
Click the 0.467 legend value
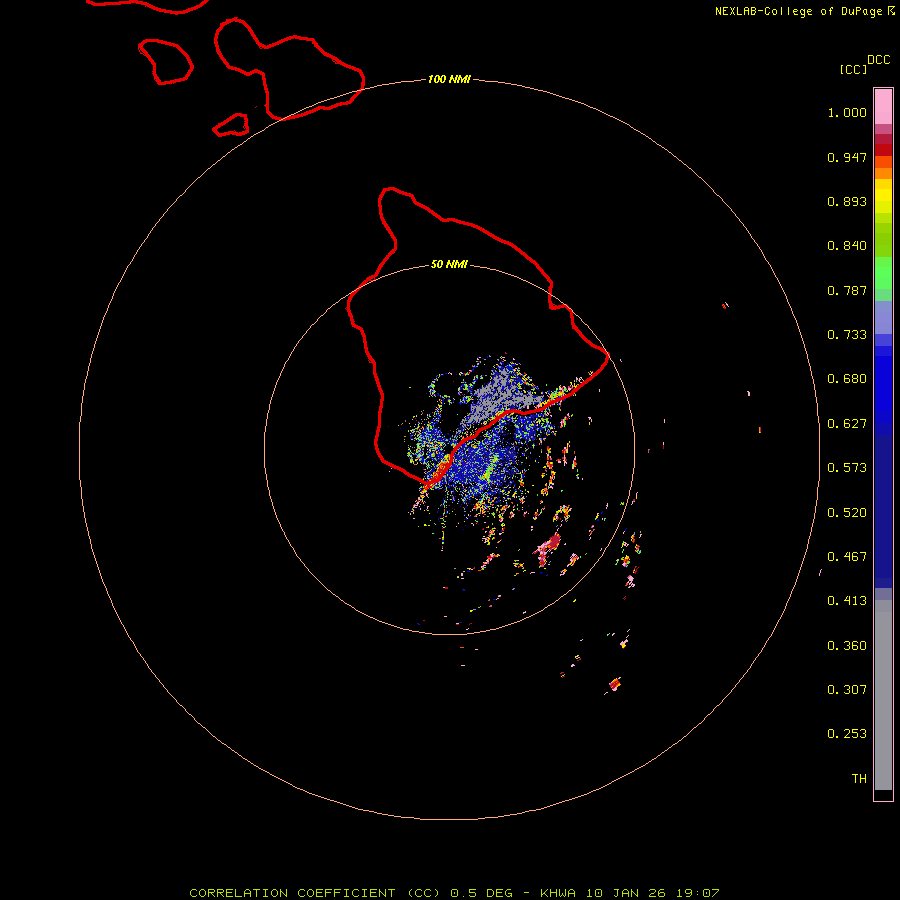click(847, 557)
